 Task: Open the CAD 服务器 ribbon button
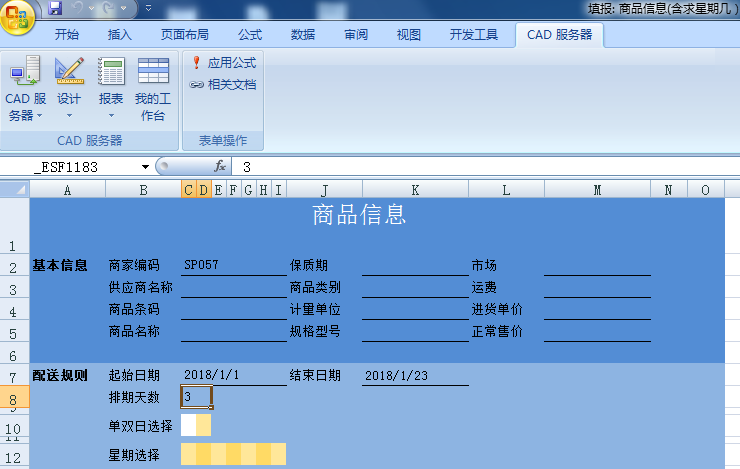(25, 88)
